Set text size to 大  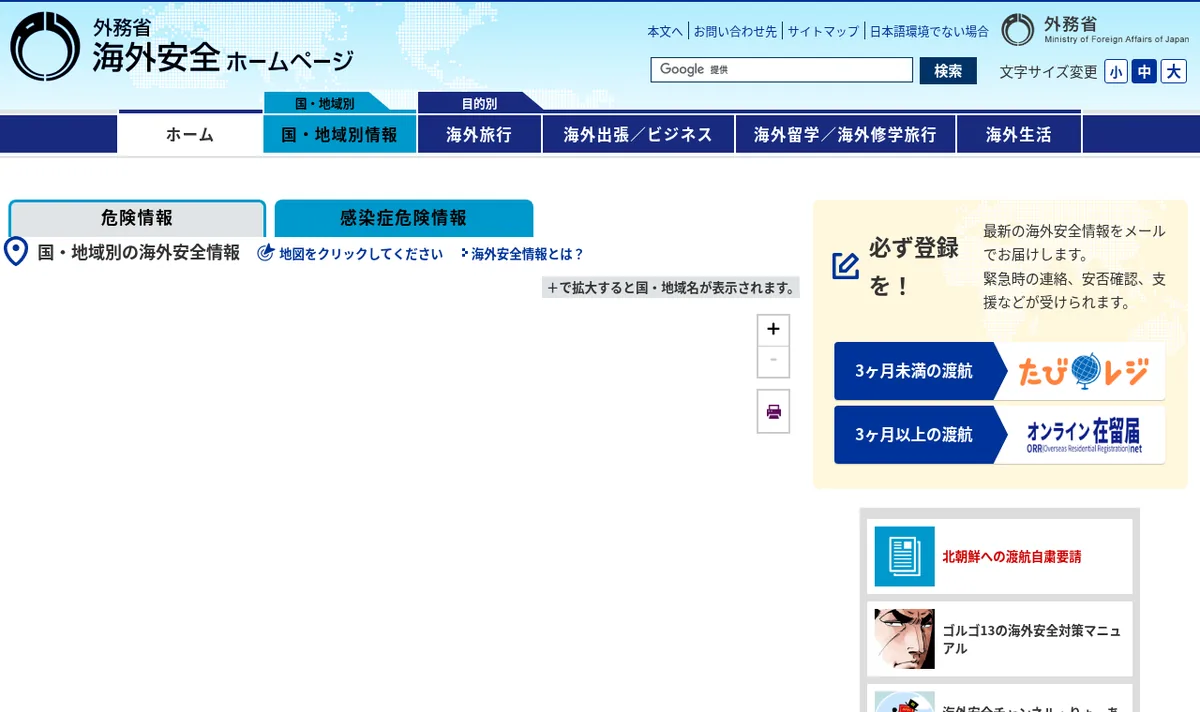coord(1174,71)
